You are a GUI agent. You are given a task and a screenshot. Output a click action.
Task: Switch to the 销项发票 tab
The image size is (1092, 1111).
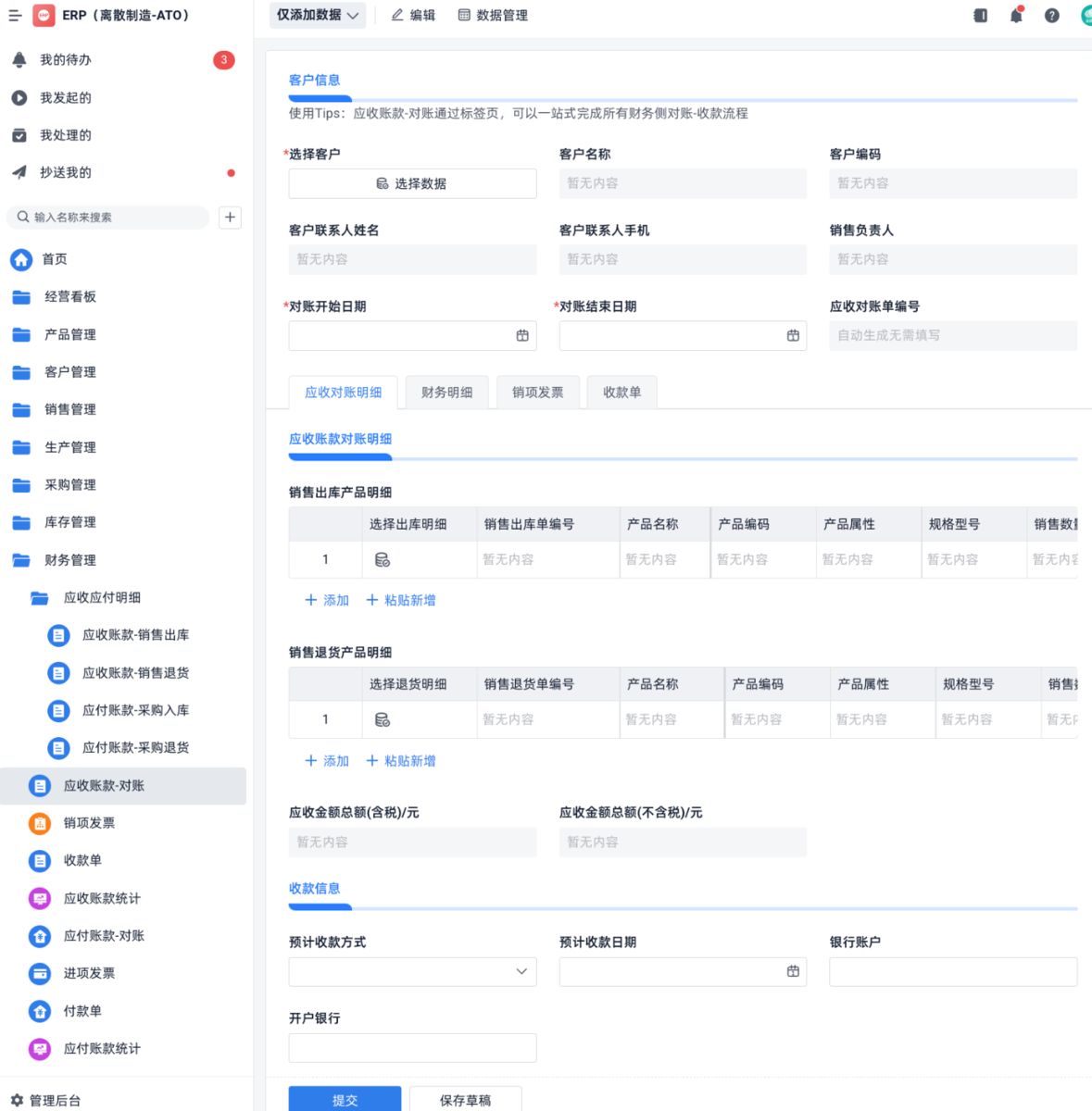(538, 393)
